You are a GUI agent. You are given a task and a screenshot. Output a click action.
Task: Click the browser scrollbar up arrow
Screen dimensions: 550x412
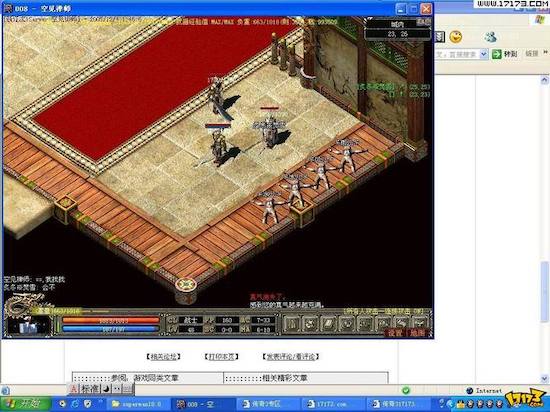click(x=544, y=80)
